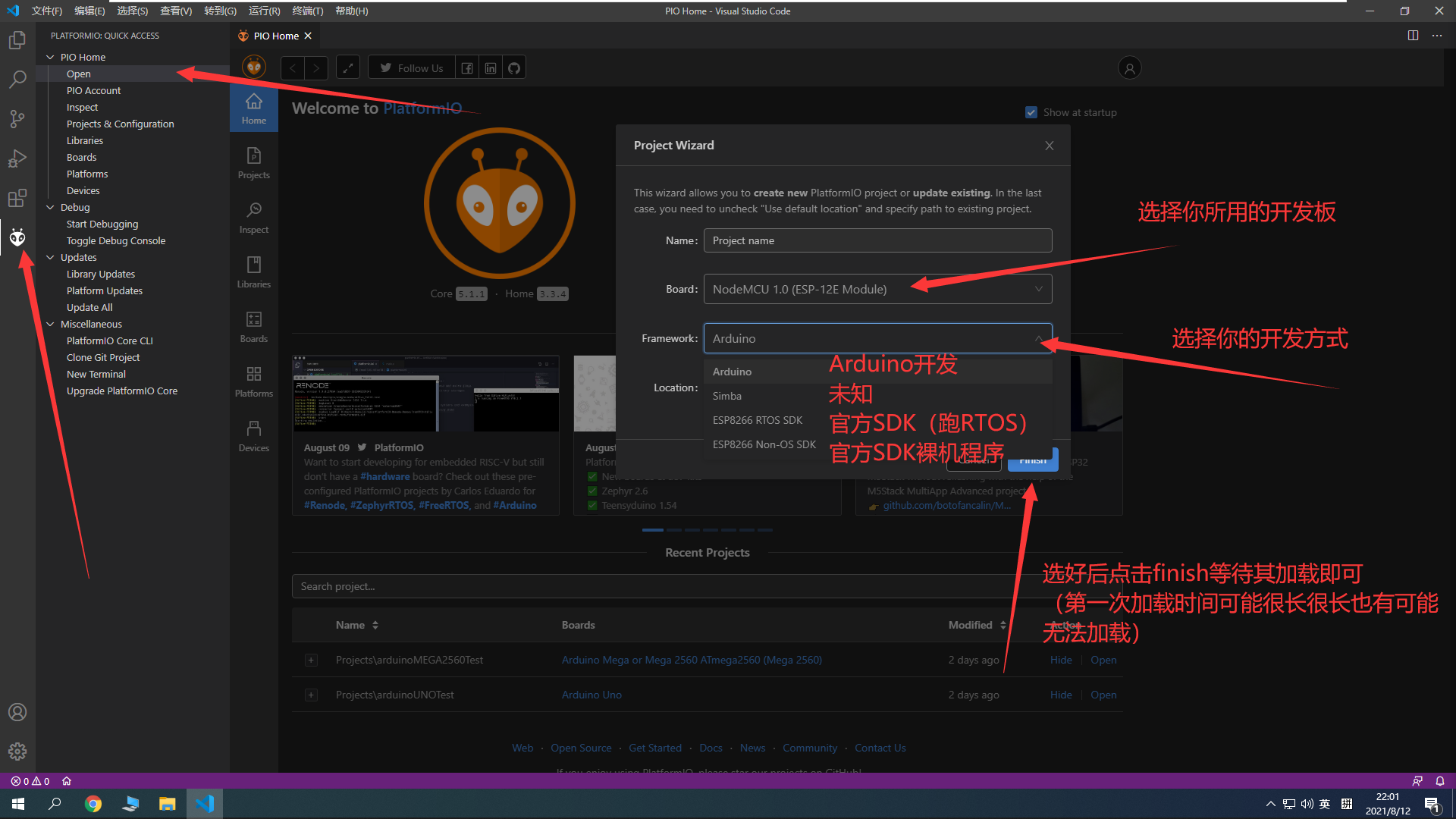Click the GitHub icon in toolbar
1456x819 pixels.
(514, 68)
